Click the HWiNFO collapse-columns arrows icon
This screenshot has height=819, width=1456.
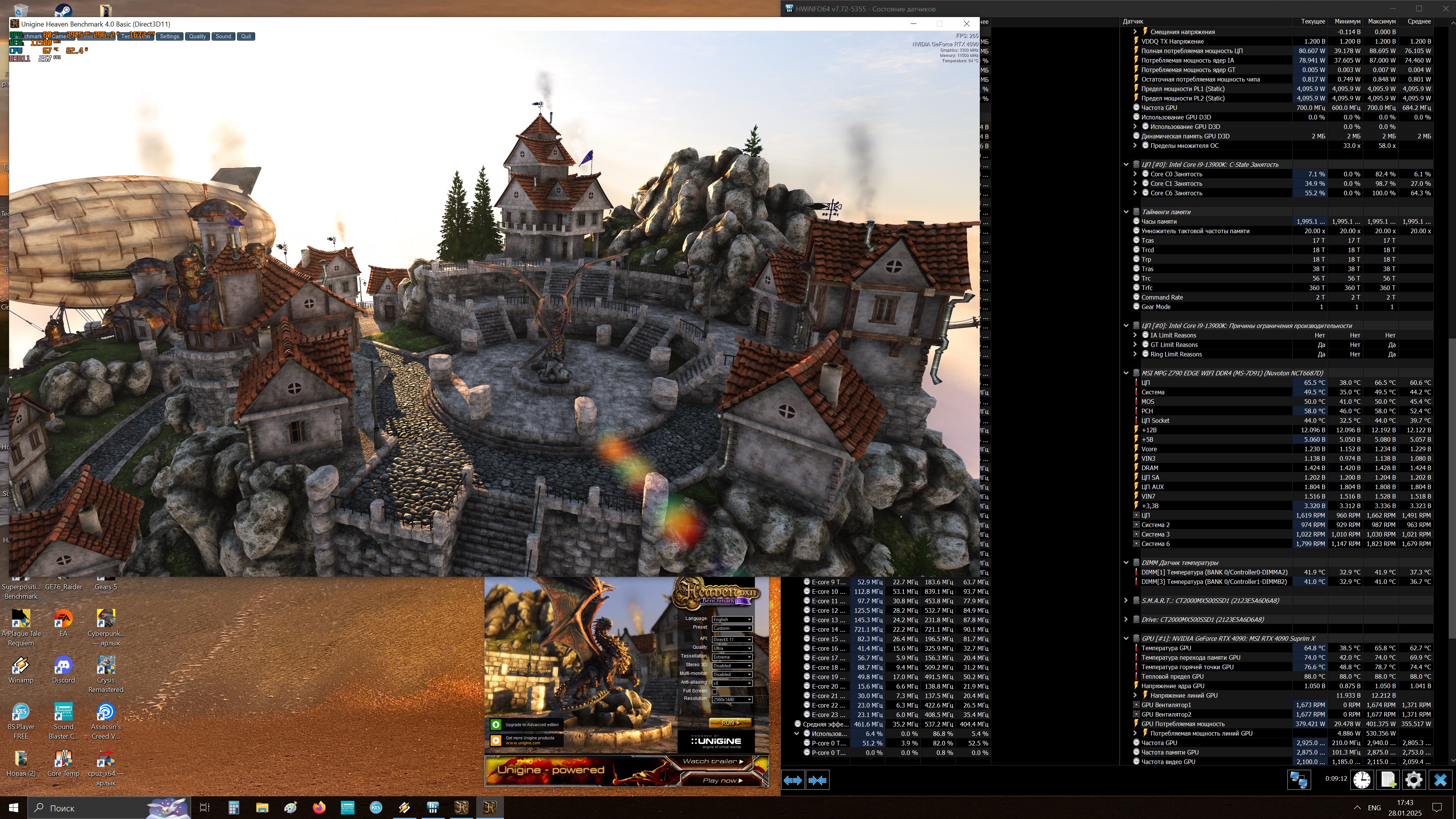coord(817,780)
